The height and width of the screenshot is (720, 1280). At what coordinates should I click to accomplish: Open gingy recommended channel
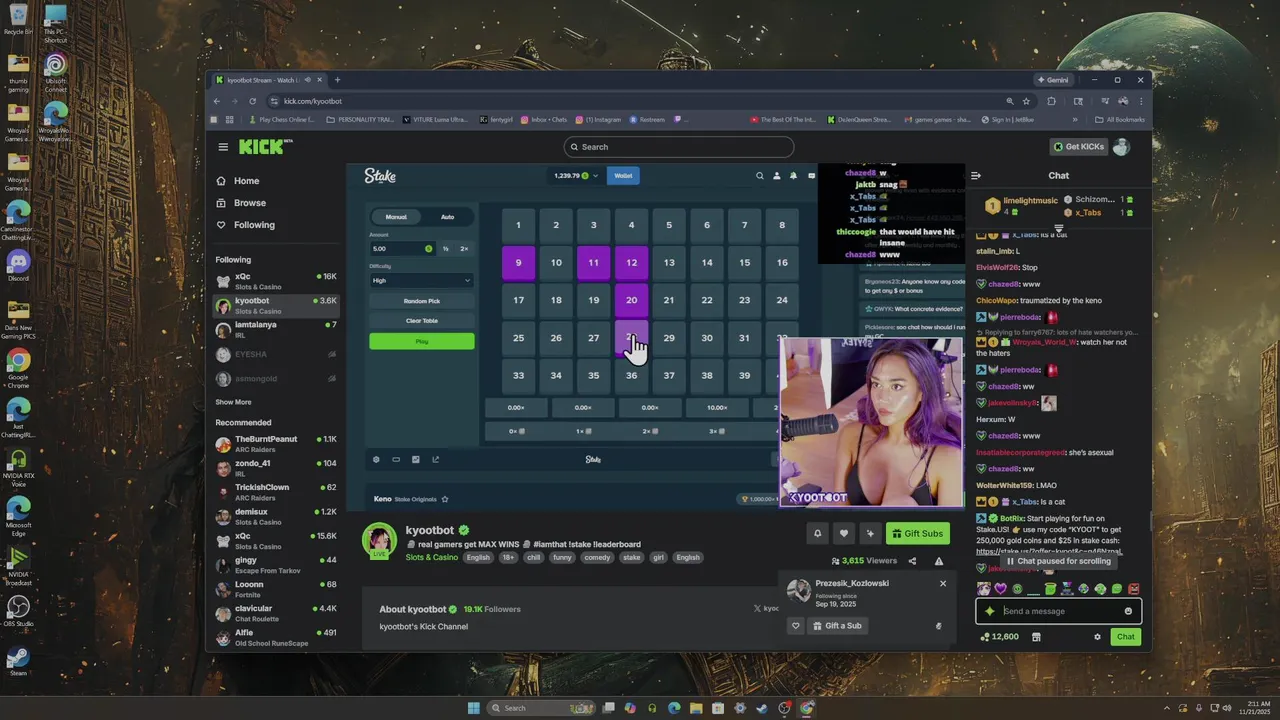pyautogui.click(x=275, y=564)
